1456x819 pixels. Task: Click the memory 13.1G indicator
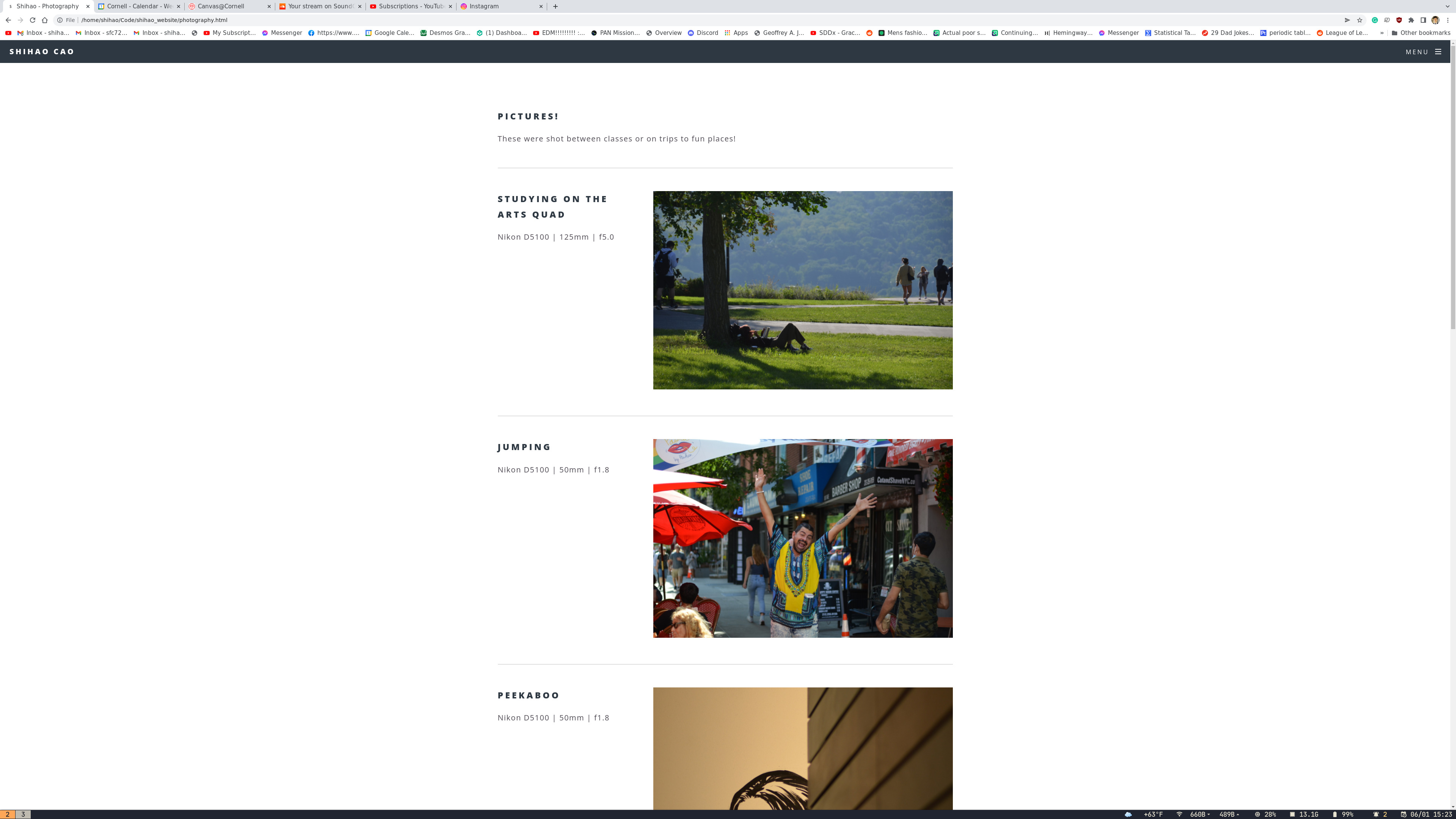1304,814
